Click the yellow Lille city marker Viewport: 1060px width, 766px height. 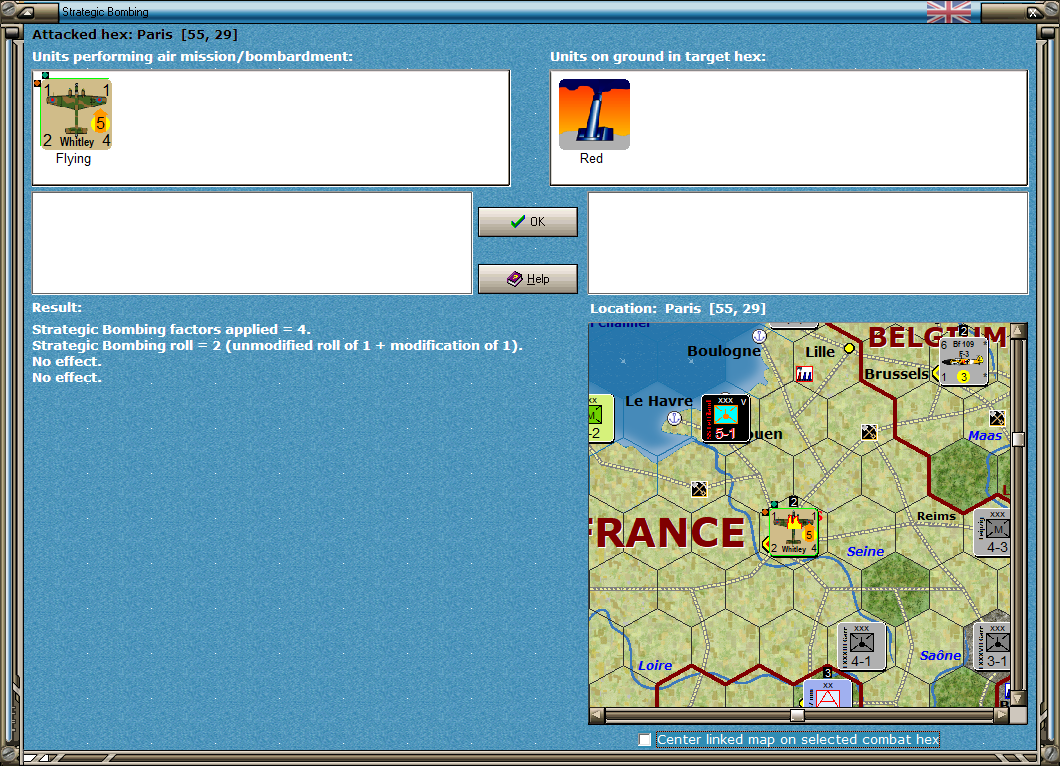[x=849, y=348]
